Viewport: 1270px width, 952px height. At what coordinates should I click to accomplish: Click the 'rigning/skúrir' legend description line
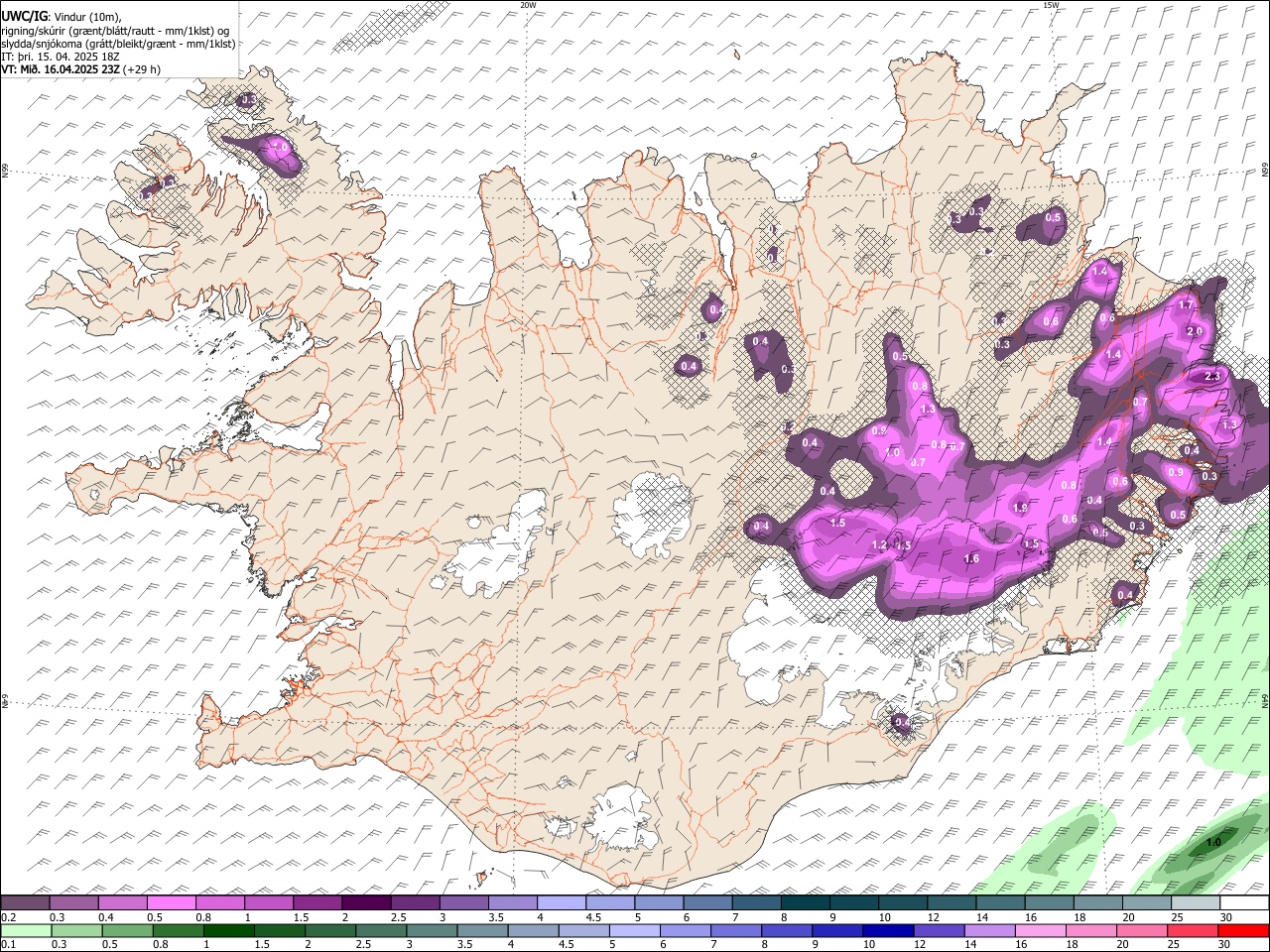click(x=115, y=30)
